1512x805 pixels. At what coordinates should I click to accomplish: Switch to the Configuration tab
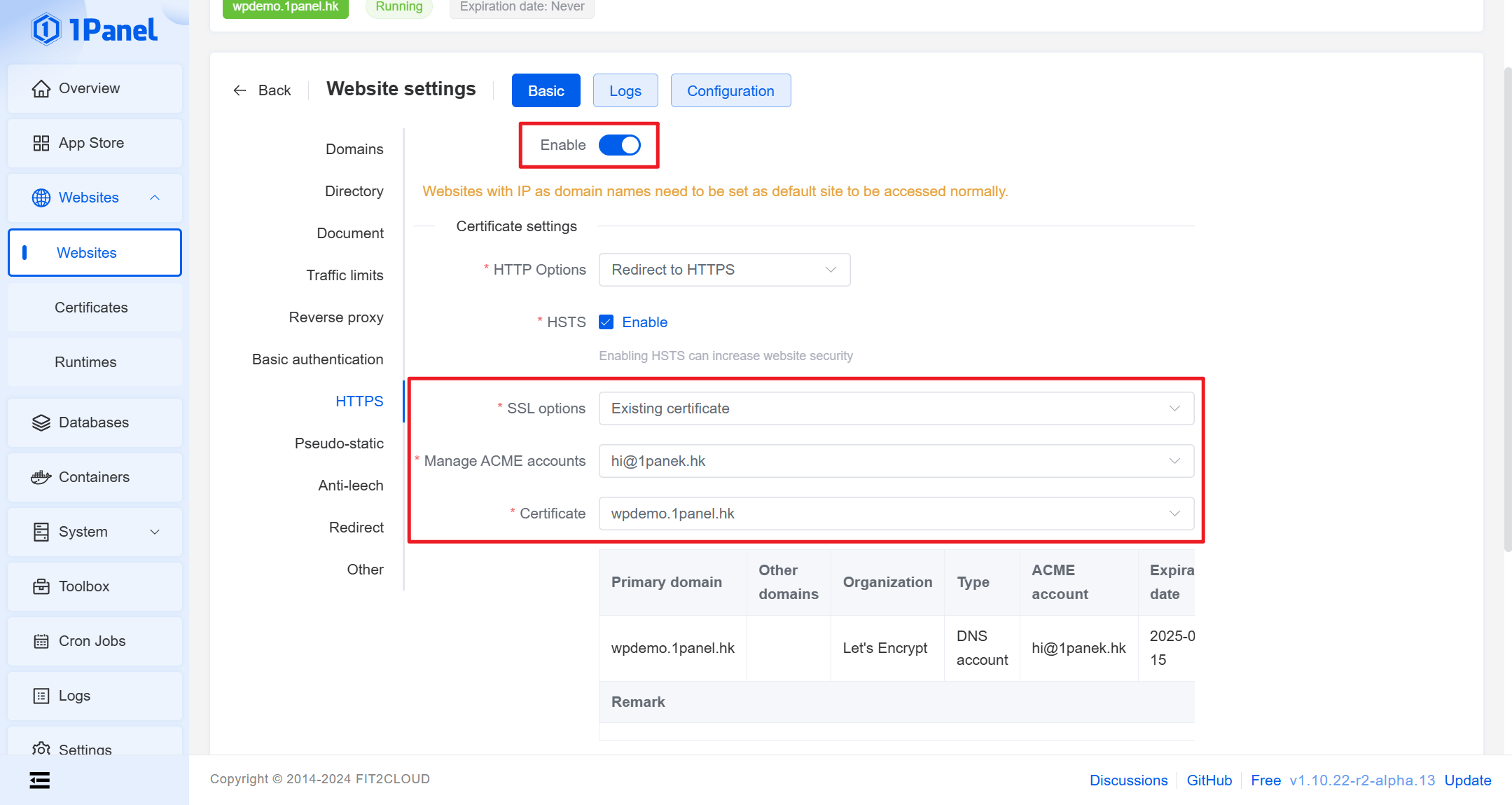coord(730,91)
